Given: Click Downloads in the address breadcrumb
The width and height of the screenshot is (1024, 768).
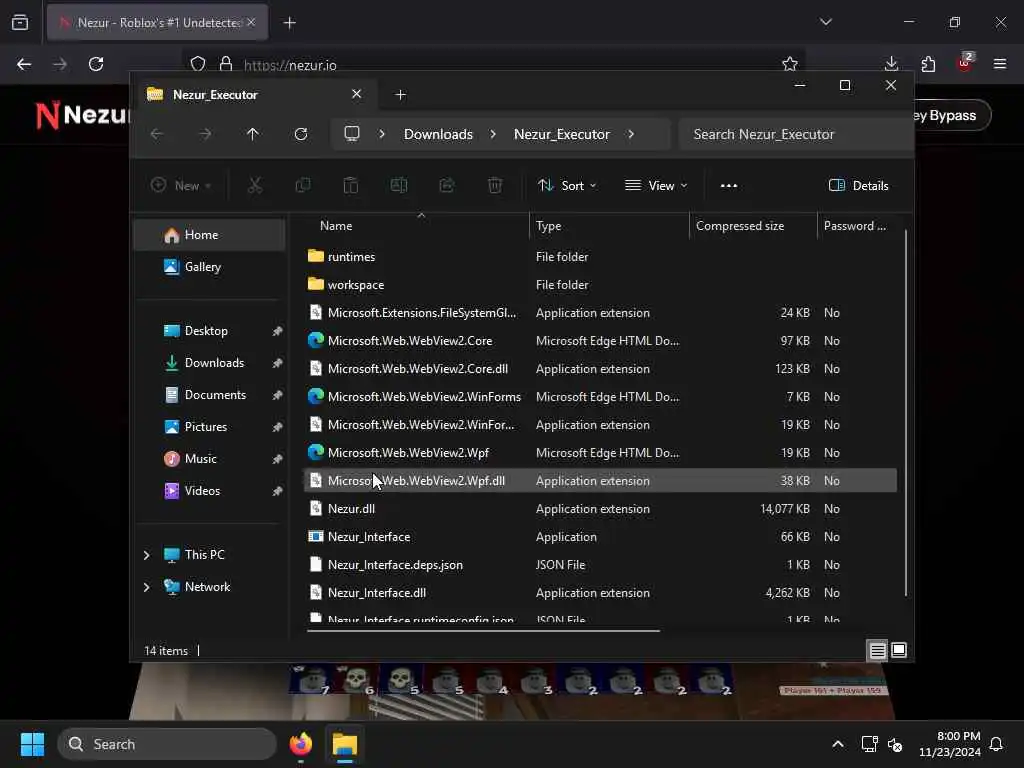Looking at the screenshot, I should (438, 134).
